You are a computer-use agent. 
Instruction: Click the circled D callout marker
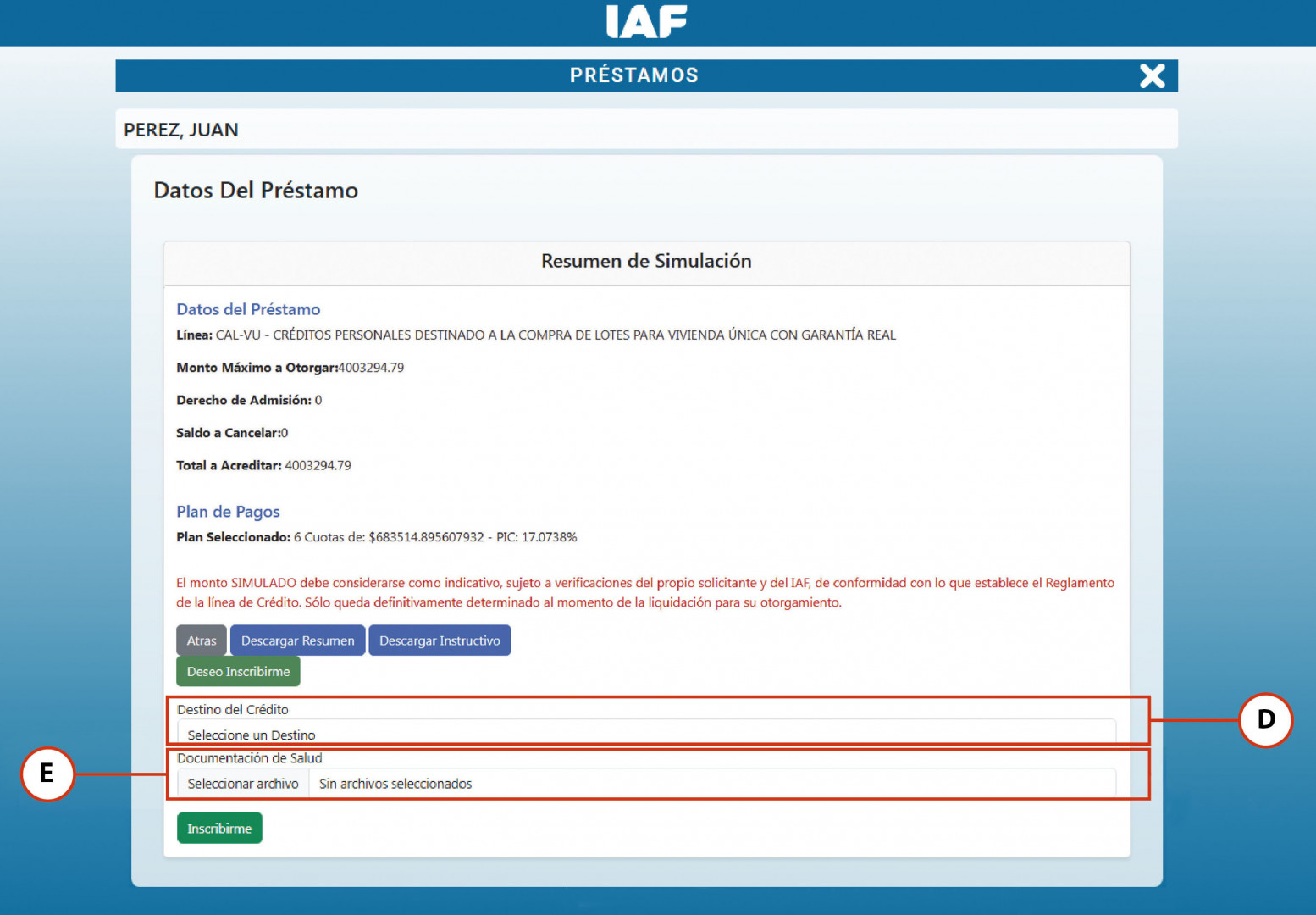[x=1265, y=720]
